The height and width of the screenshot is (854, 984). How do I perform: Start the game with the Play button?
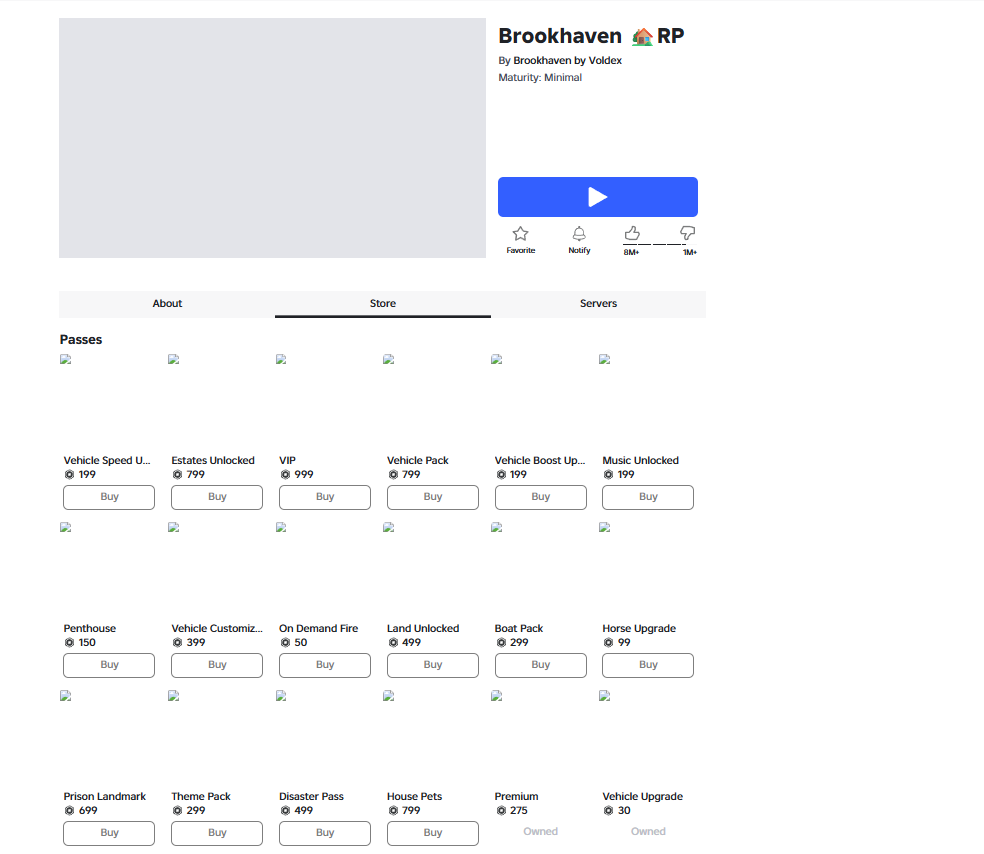pyautogui.click(x=597, y=197)
